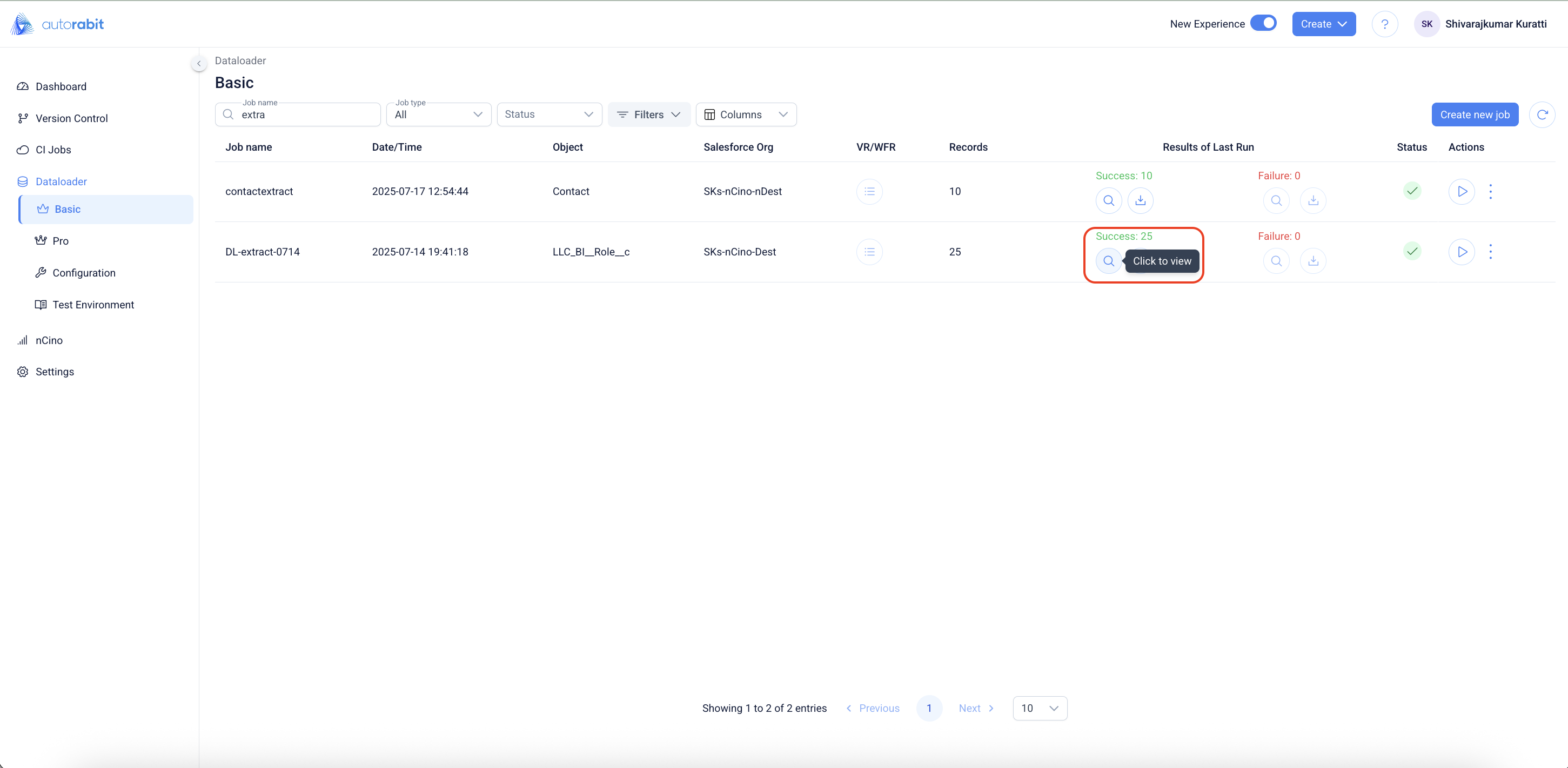
Task: View success results for DL-extract-0714
Action: (x=1108, y=261)
